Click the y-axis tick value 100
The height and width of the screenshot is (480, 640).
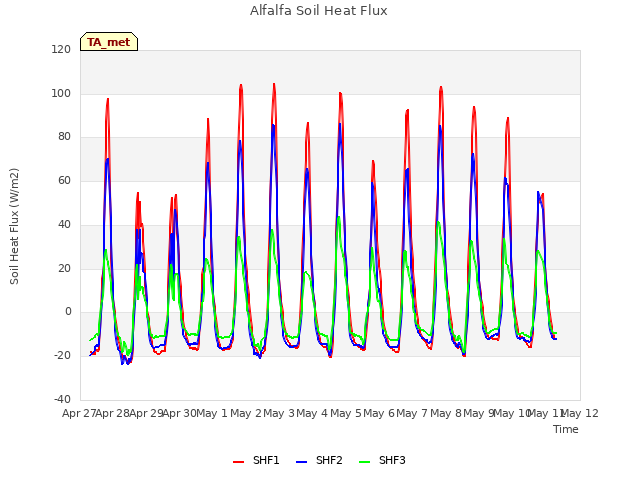coord(61,93)
